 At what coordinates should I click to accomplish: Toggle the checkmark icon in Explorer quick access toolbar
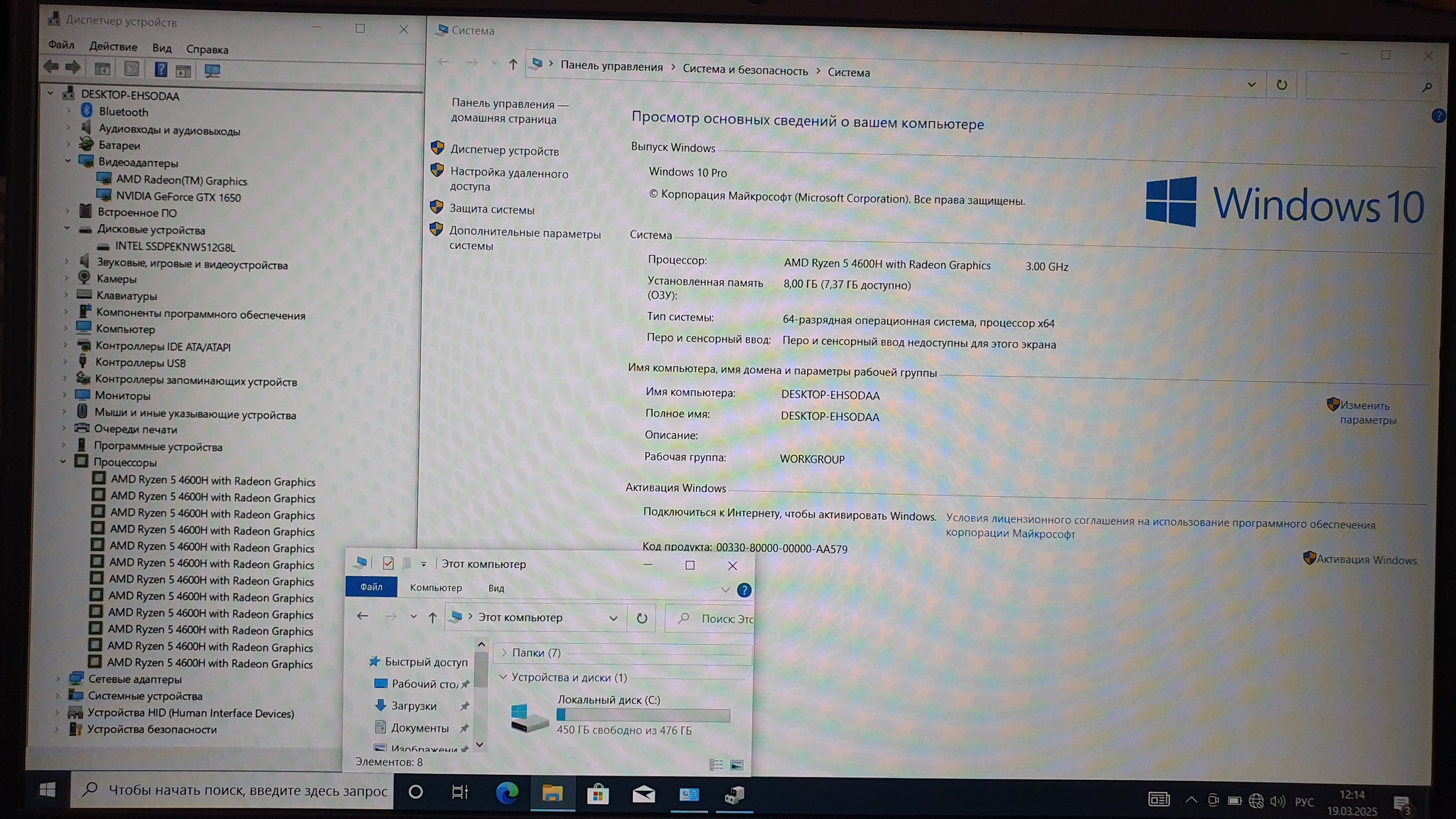(x=388, y=563)
